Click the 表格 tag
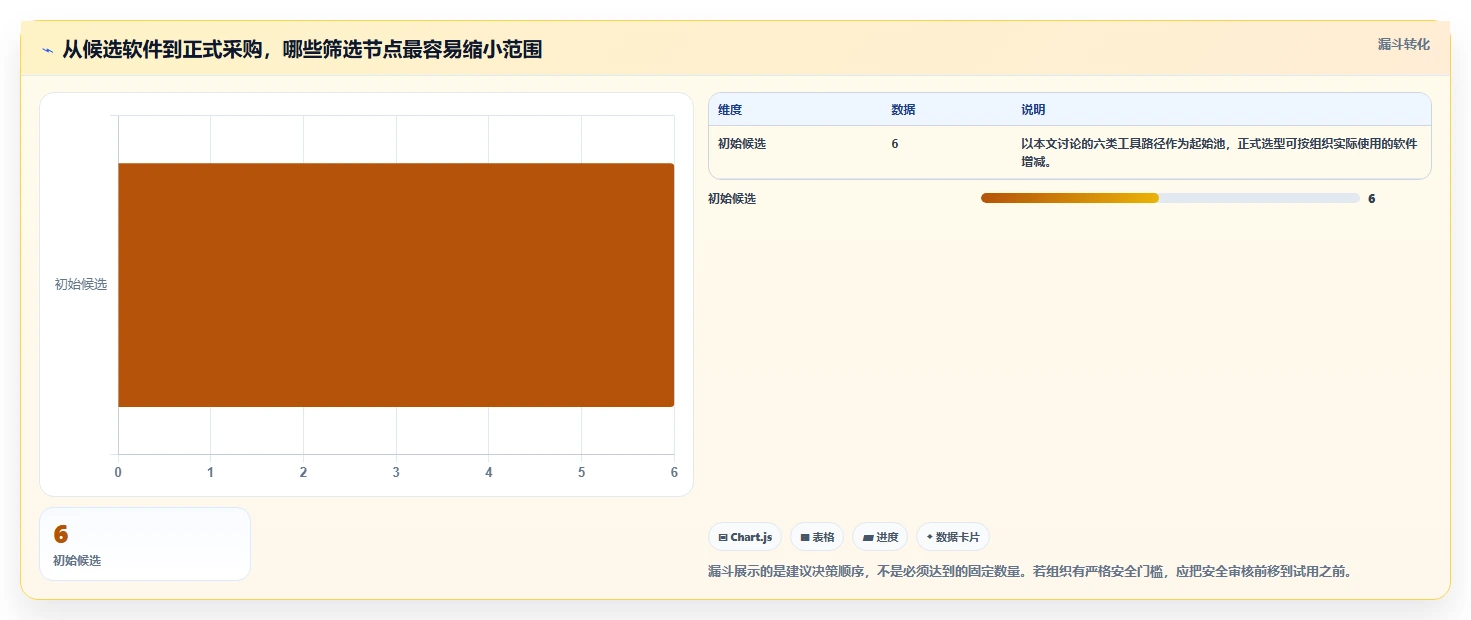Image resolution: width=1471 pixels, height=620 pixels. pos(817,537)
